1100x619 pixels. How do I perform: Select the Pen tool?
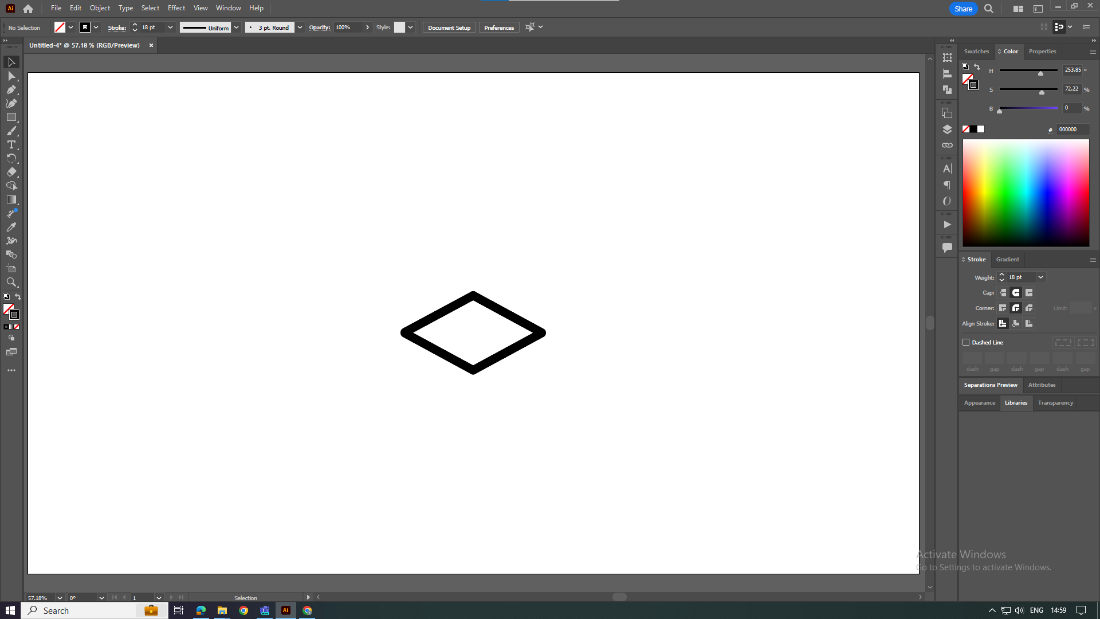pyautogui.click(x=11, y=88)
